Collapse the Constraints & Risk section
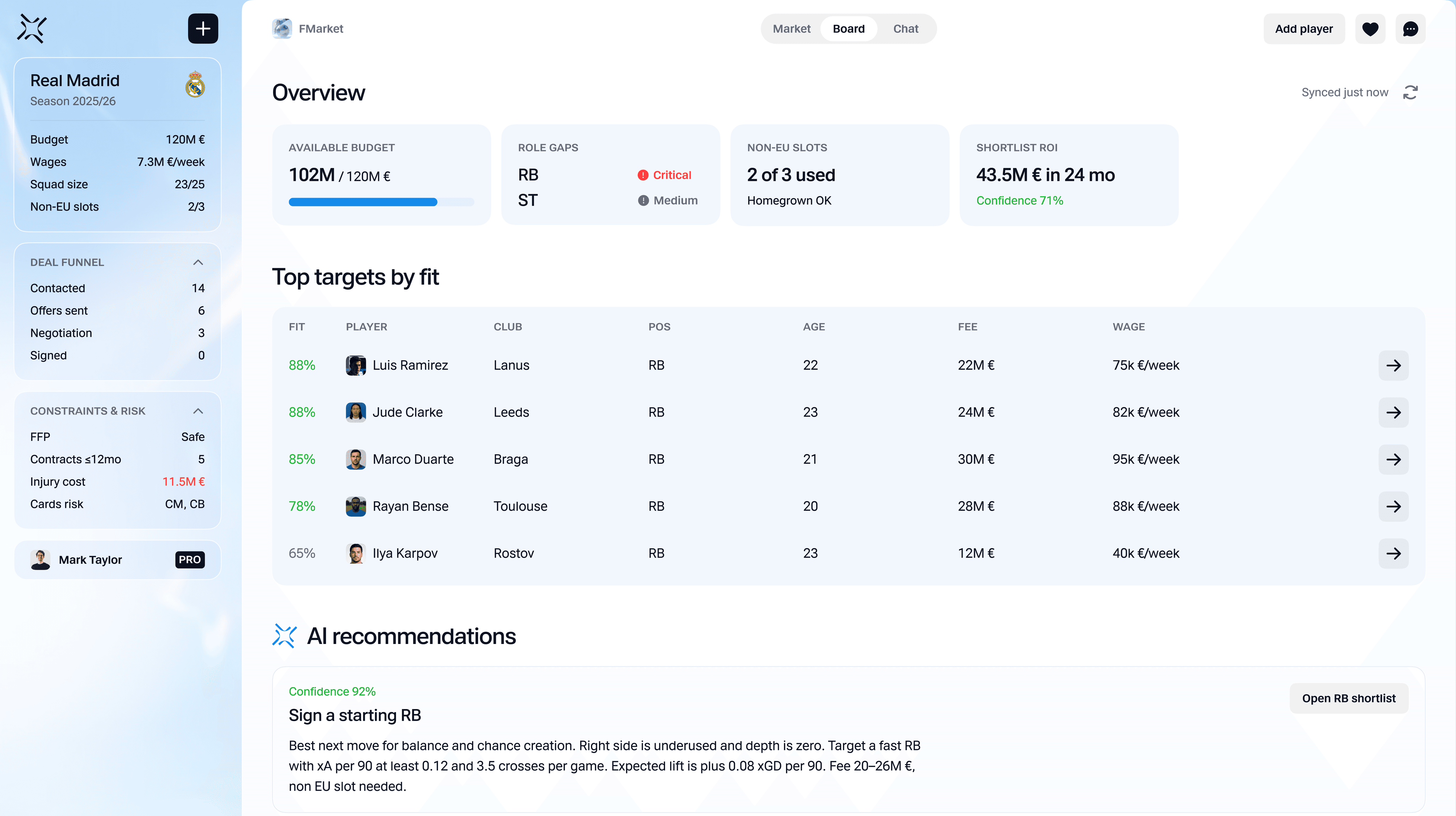Screen dimensions: 1456x816 (x=198, y=411)
